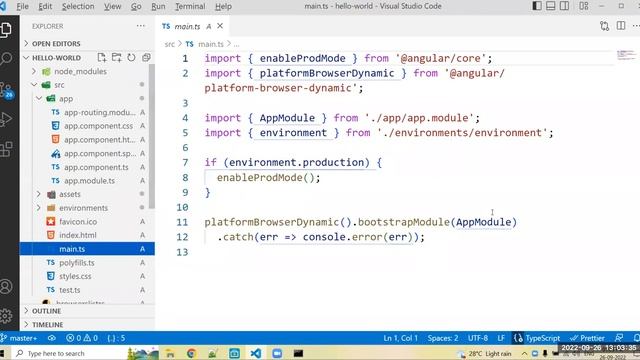Open the Accounts menu icon
The height and width of the screenshot is (360, 640).
point(7,287)
